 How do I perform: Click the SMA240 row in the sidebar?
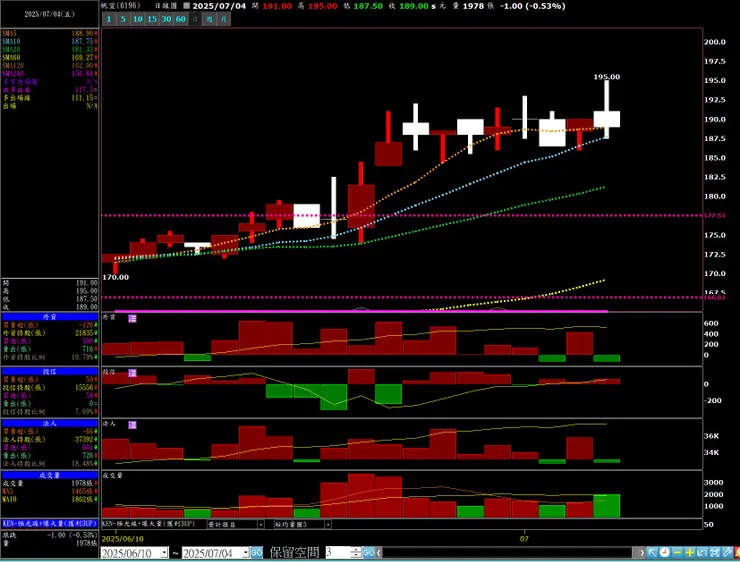50,74
